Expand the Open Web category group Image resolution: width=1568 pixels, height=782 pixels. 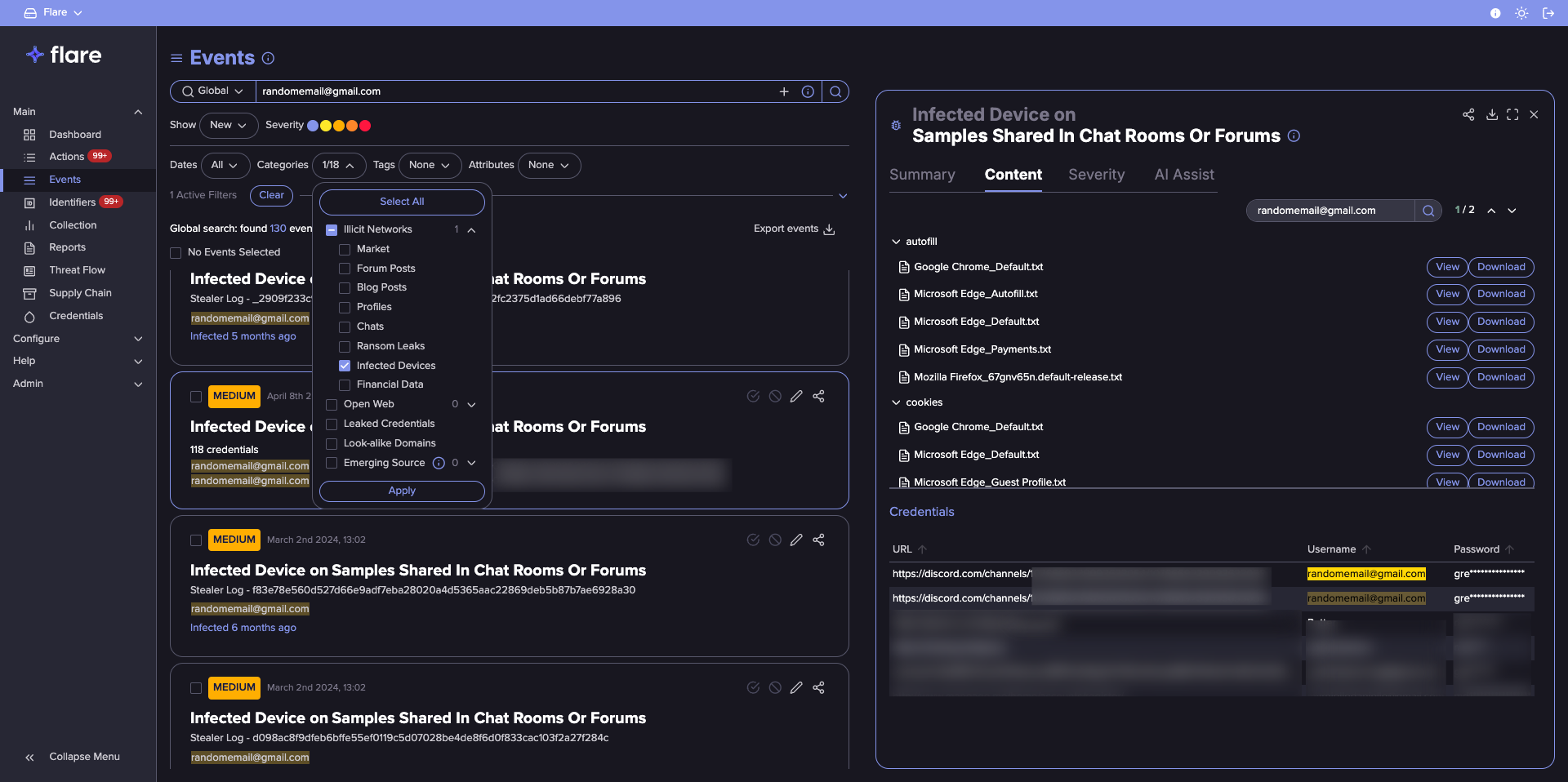click(471, 404)
